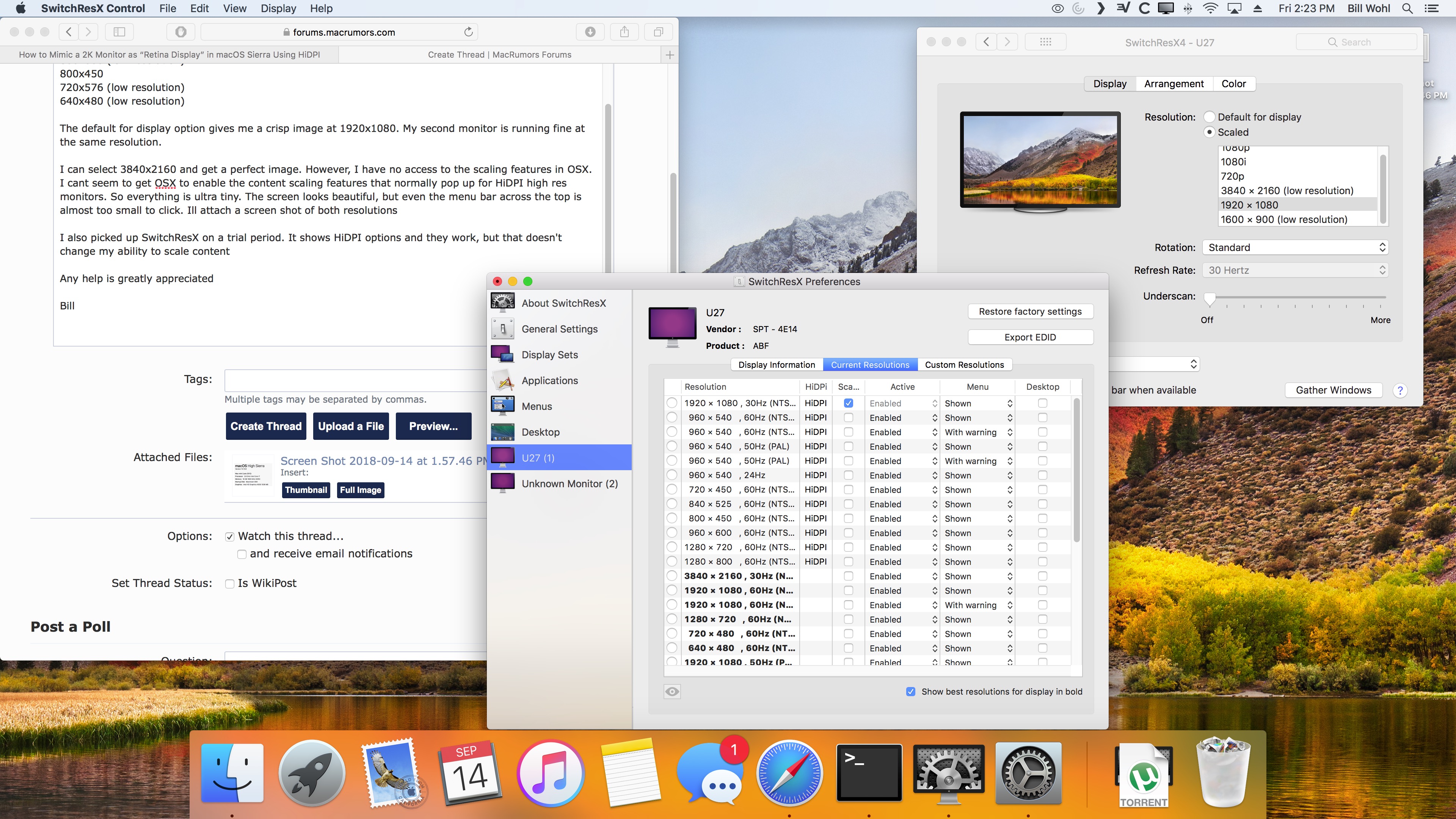Uncheck scaled checkbox for 1920 × 1080 30Hz row
This screenshot has width=1456, height=819.
pyautogui.click(x=849, y=403)
